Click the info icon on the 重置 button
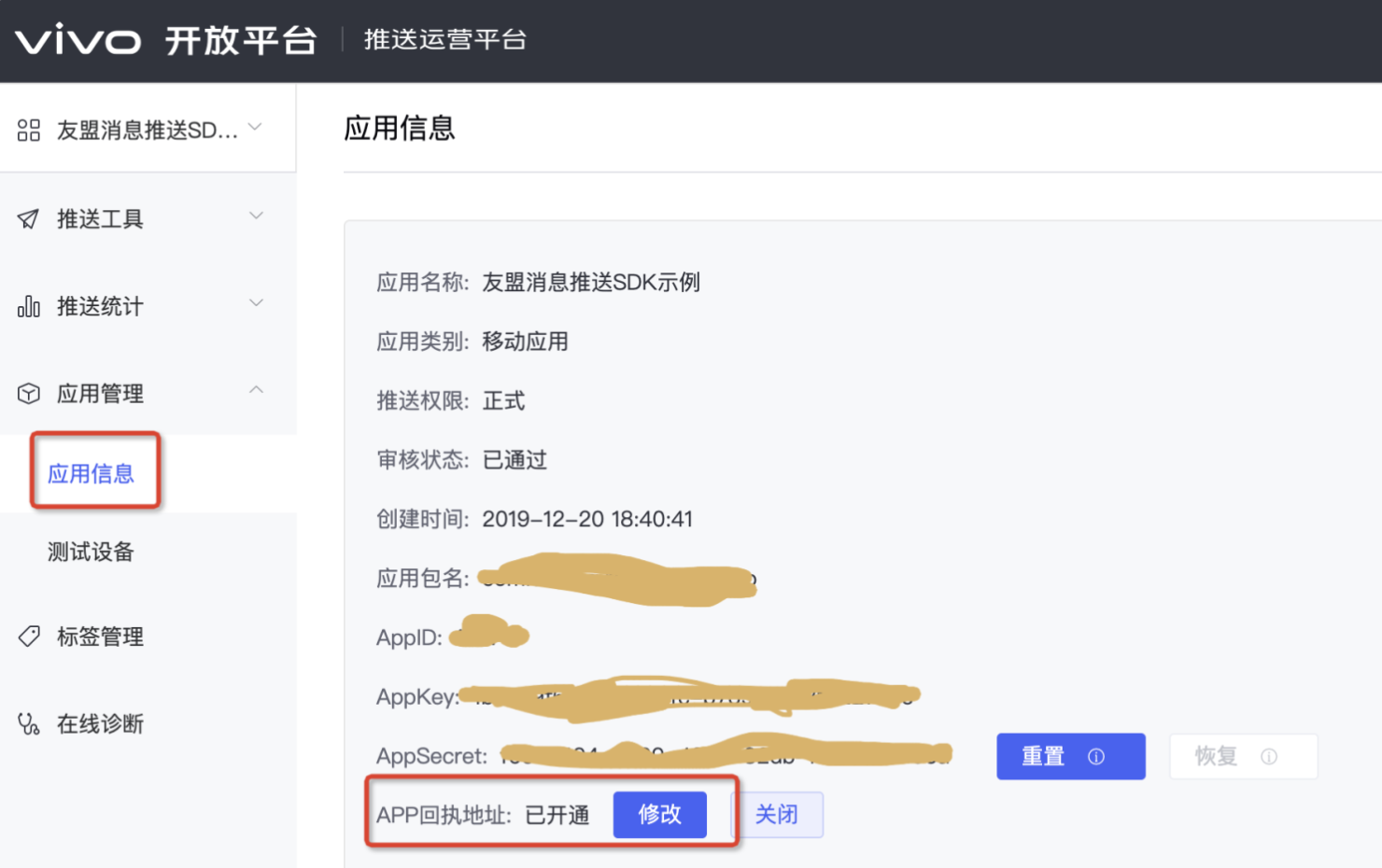 click(1096, 756)
